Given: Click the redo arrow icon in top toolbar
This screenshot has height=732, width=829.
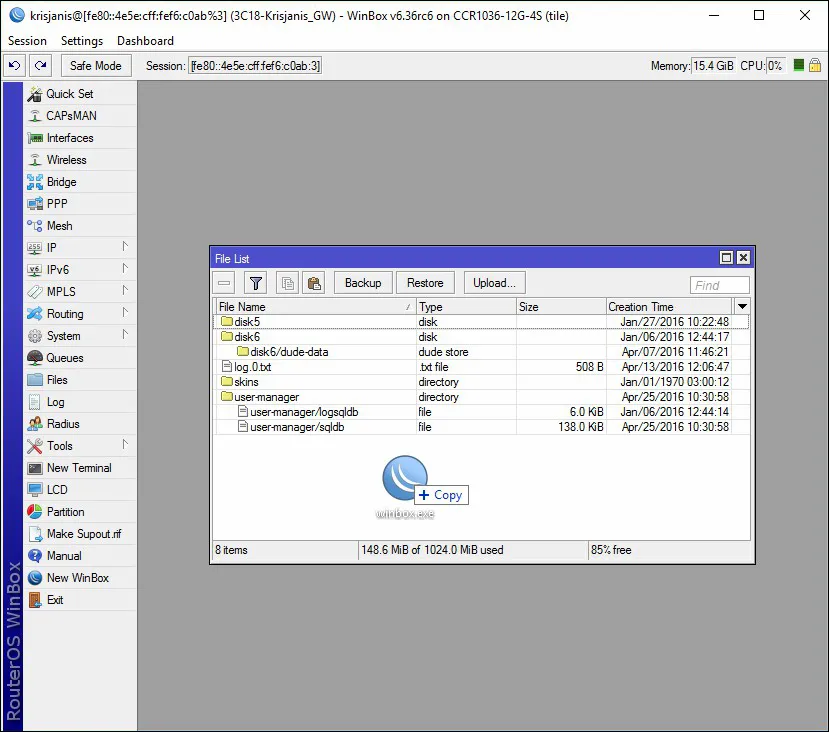Looking at the screenshot, I should coord(40,66).
